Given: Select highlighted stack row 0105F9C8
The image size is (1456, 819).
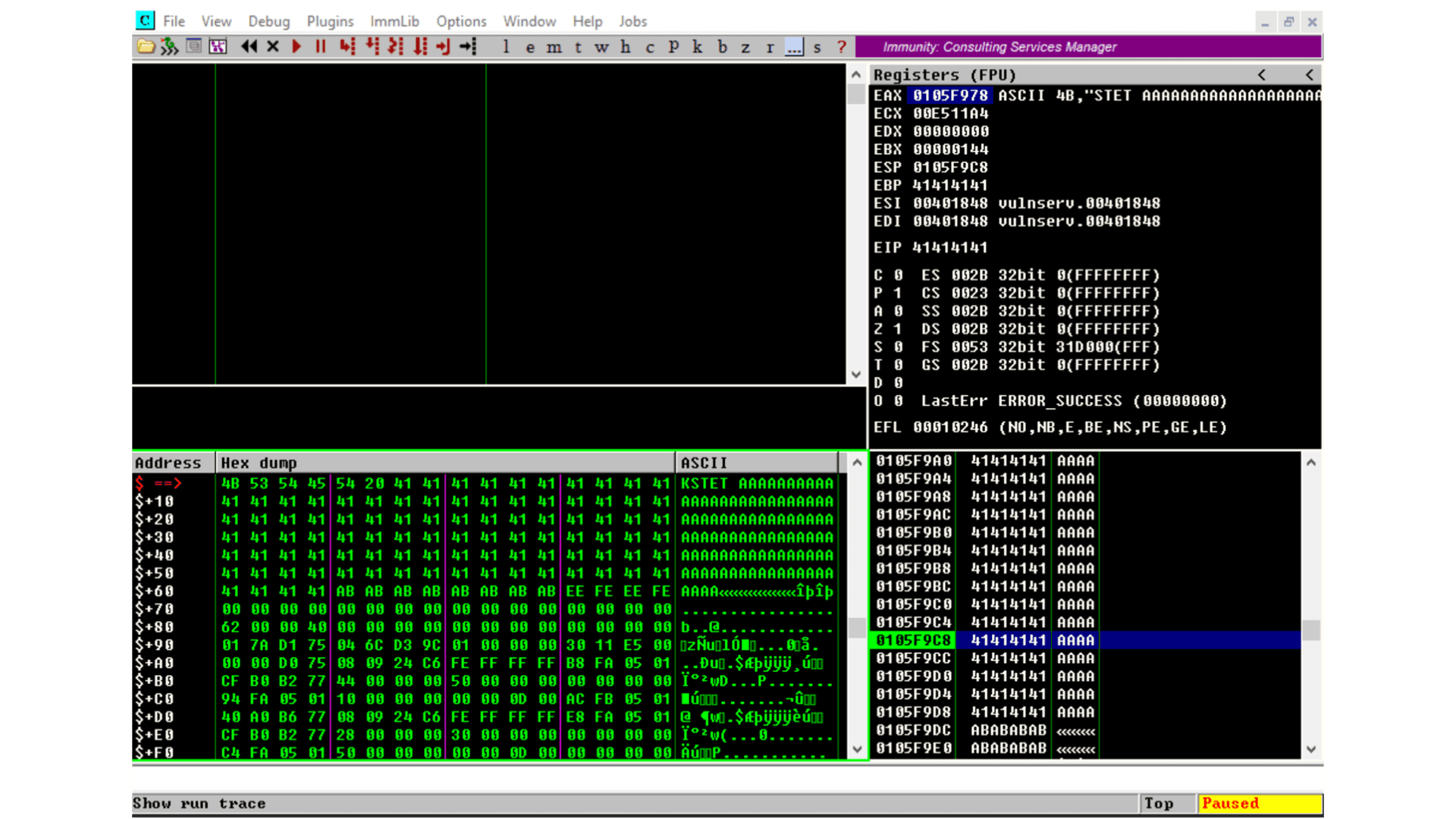Looking at the screenshot, I should 1085,640.
